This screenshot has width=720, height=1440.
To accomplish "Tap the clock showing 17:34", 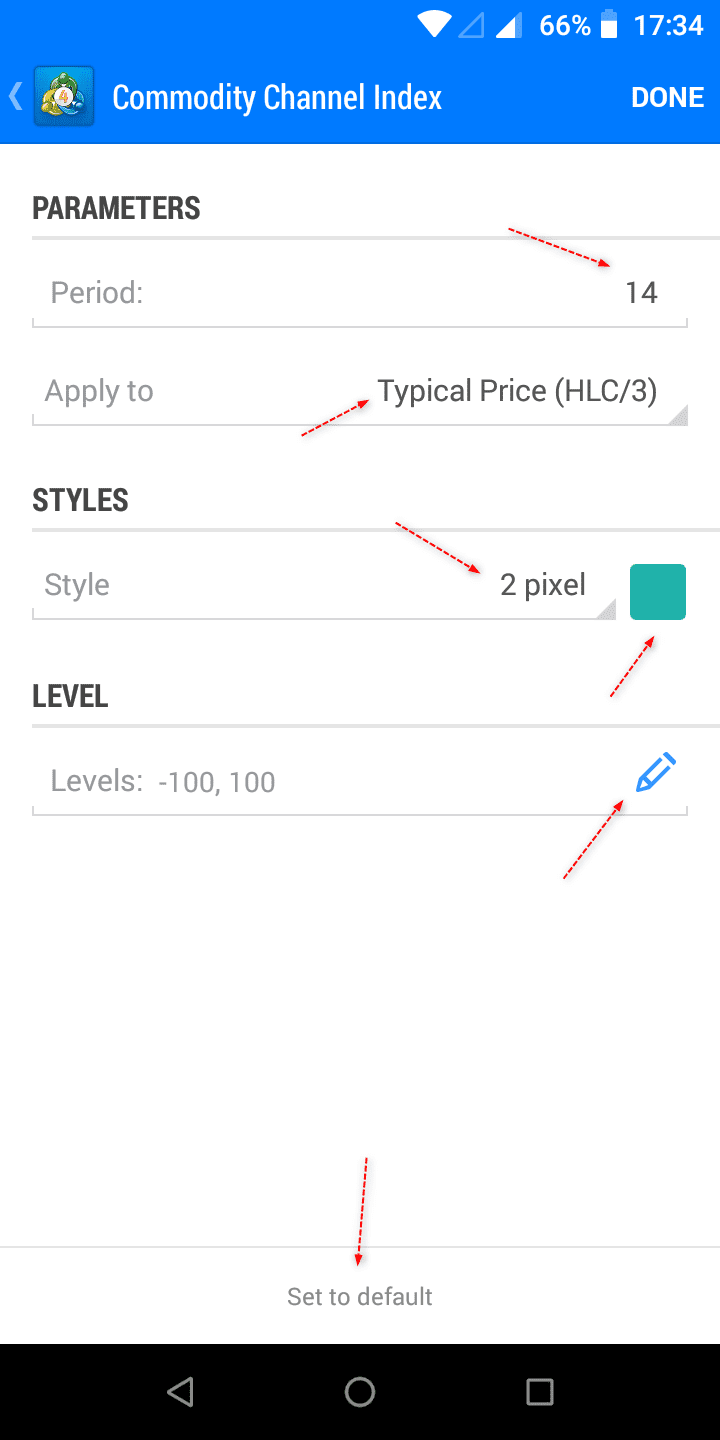I will [668, 25].
